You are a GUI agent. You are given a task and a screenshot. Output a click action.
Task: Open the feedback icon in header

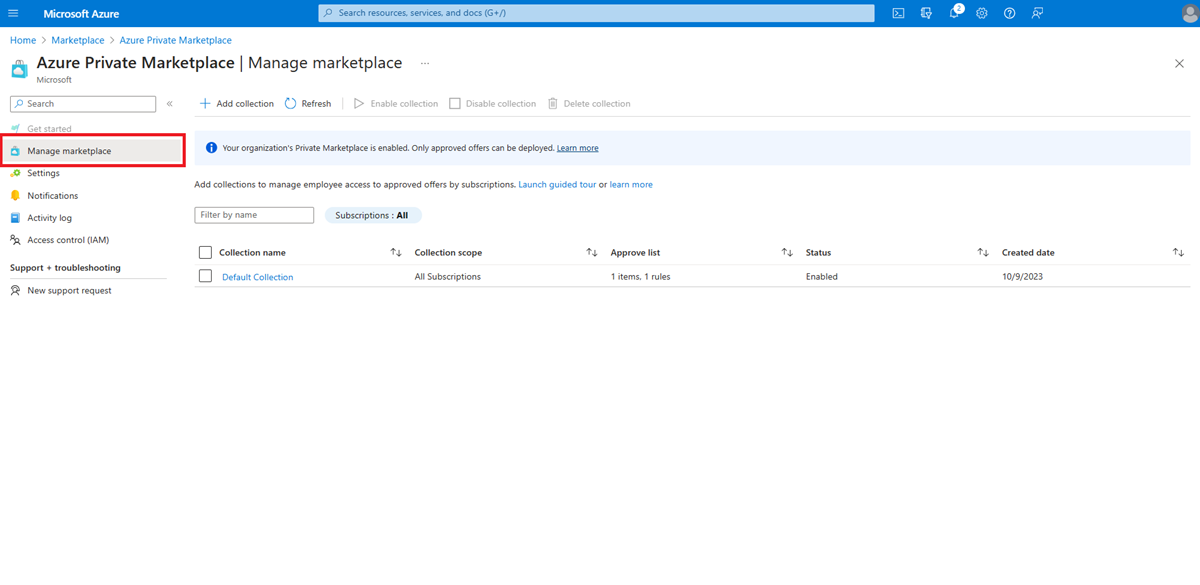[x=1037, y=13]
